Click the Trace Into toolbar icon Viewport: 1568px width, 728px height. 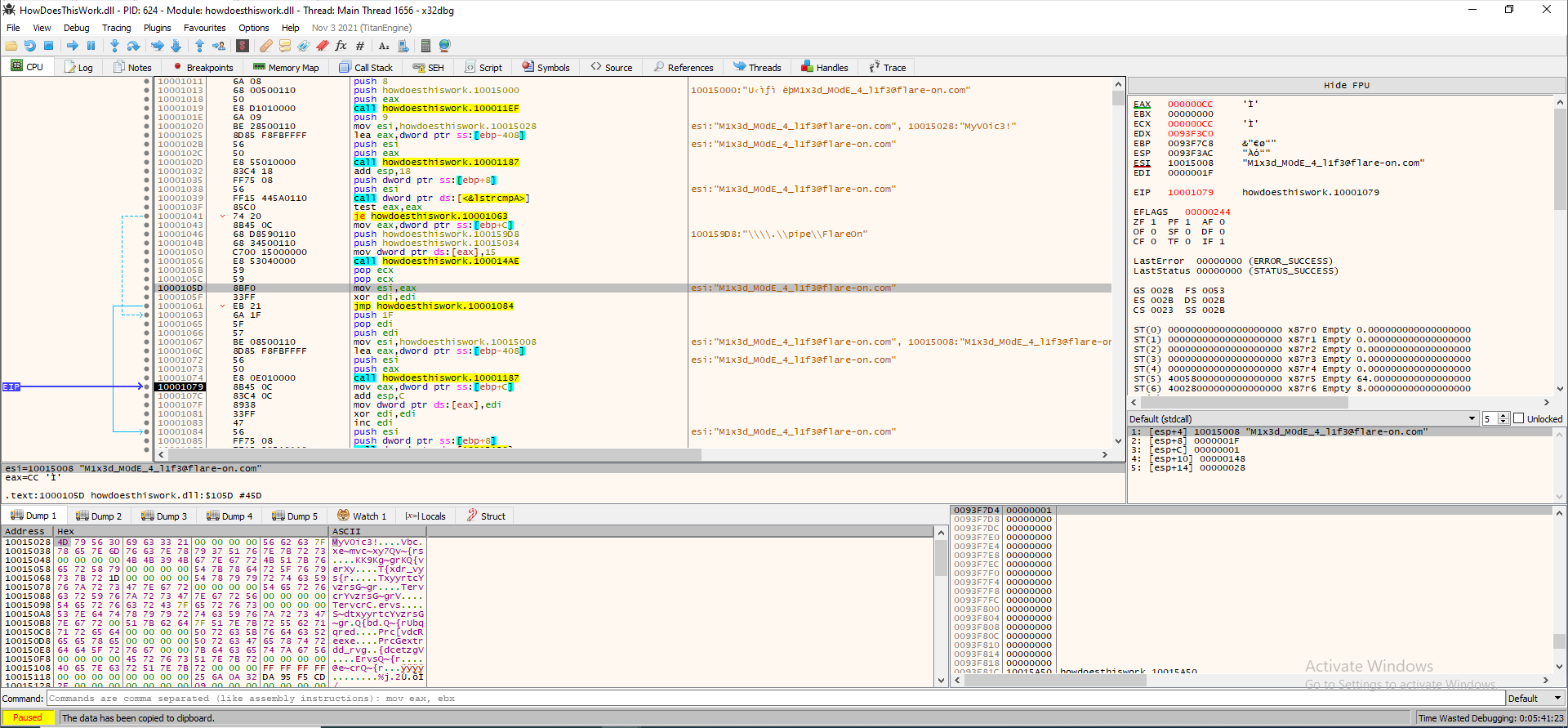pos(158,46)
